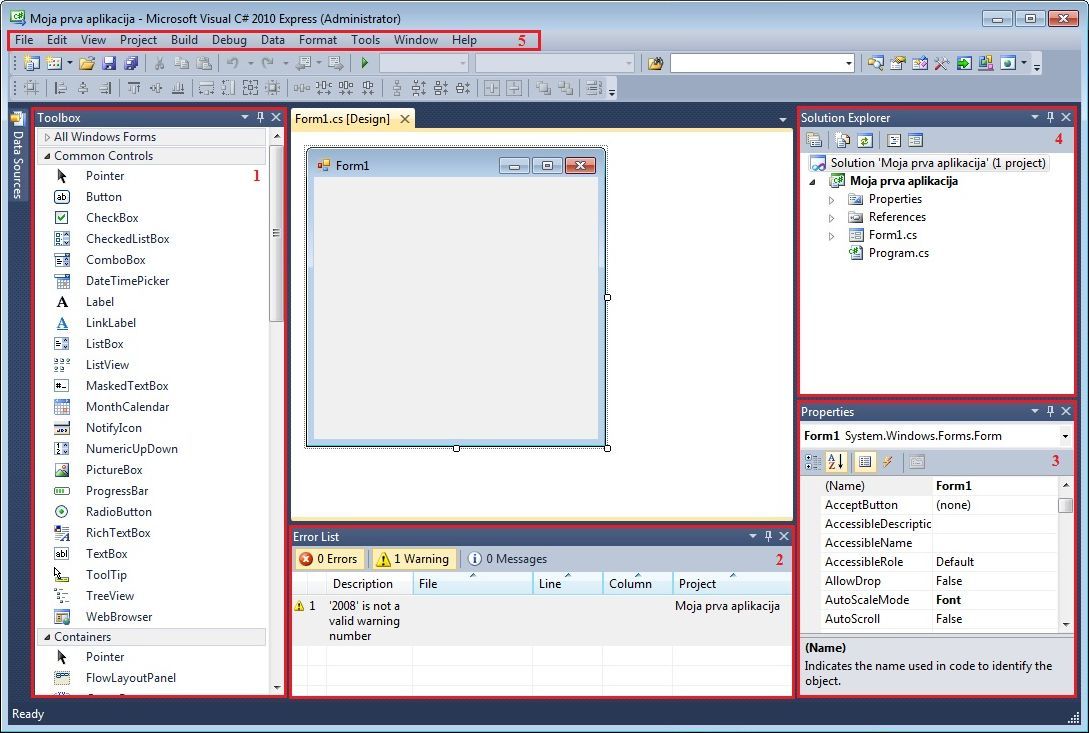Screen dimensions: 1089x733
Task: Toggle the 0 Messages filter
Action: 508,559
